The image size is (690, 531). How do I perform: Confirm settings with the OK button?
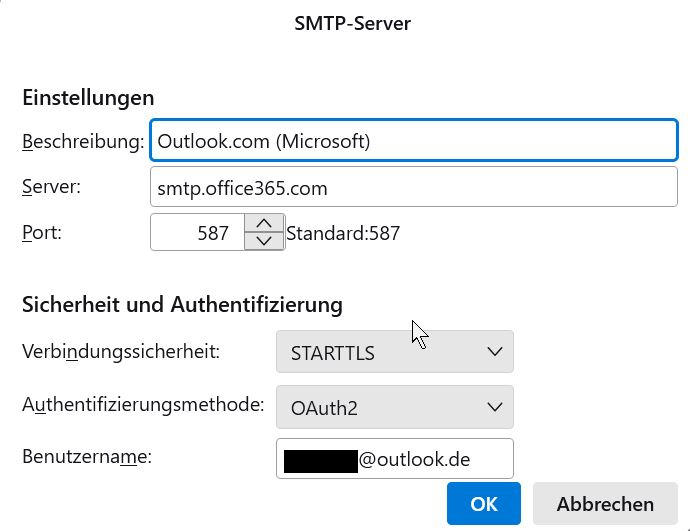tap(484, 504)
